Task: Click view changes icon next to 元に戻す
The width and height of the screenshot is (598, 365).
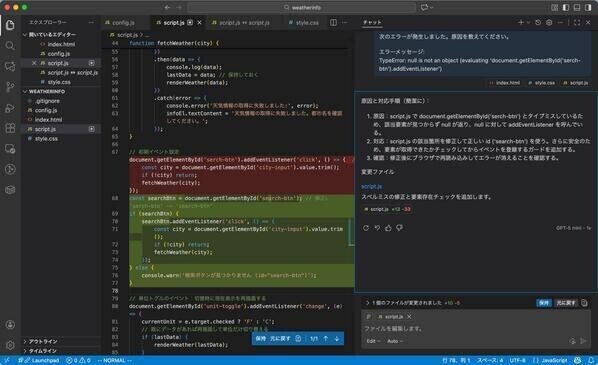Action: pyautogui.click(x=584, y=303)
